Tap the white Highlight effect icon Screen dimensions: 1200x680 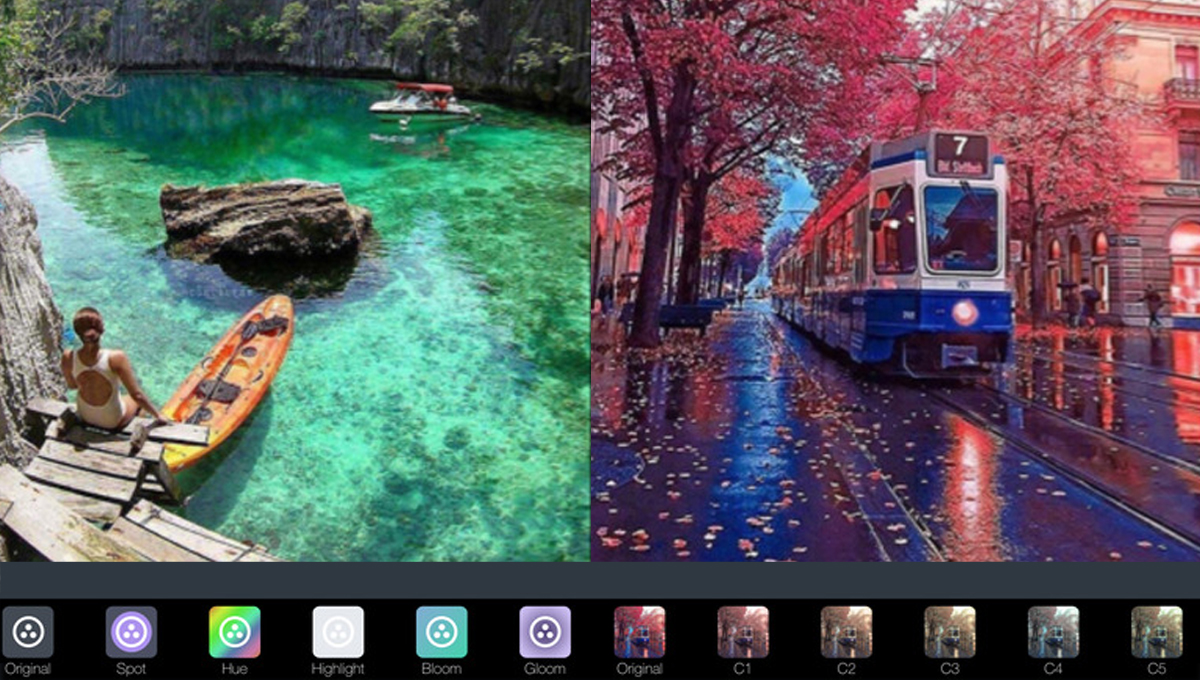pos(338,632)
